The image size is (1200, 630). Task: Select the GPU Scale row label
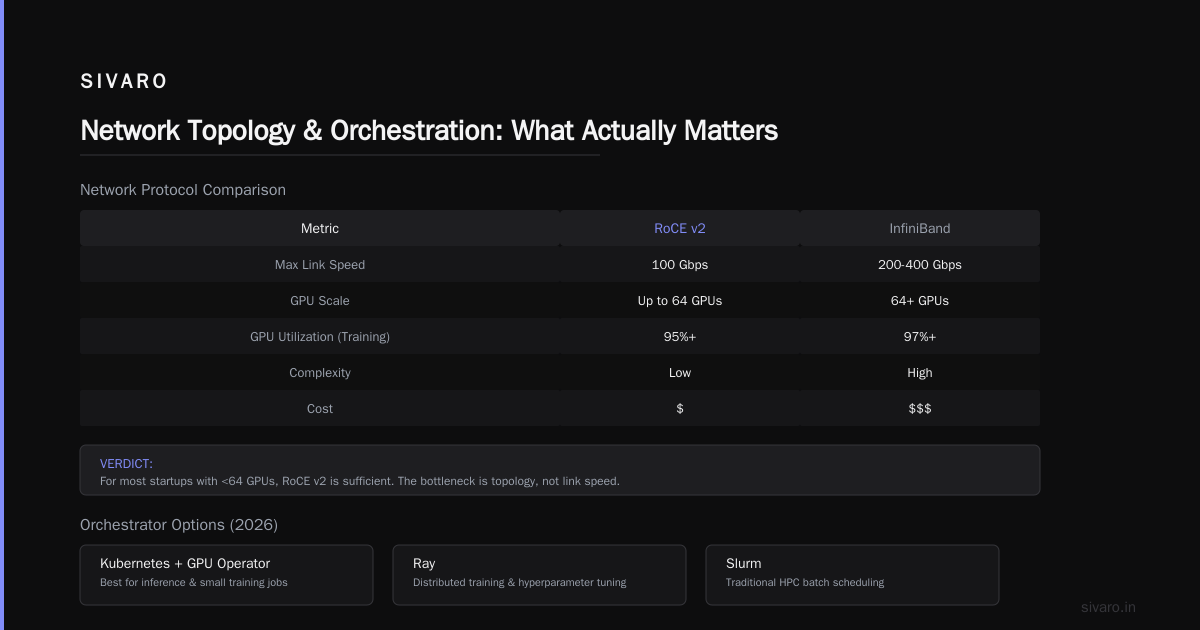pos(320,301)
